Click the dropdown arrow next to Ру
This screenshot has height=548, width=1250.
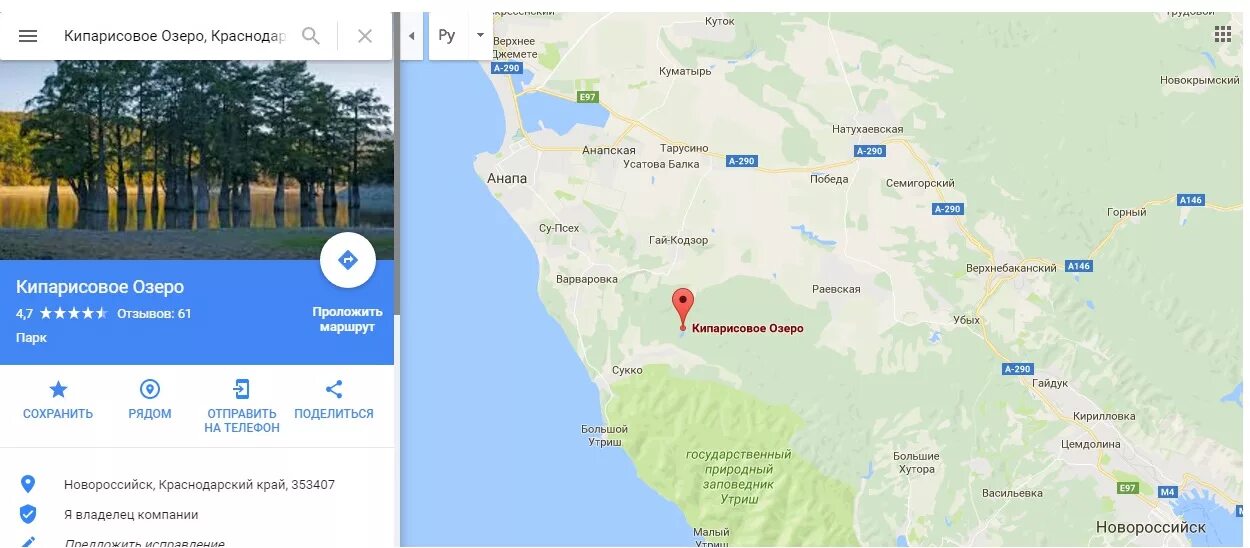click(x=480, y=35)
